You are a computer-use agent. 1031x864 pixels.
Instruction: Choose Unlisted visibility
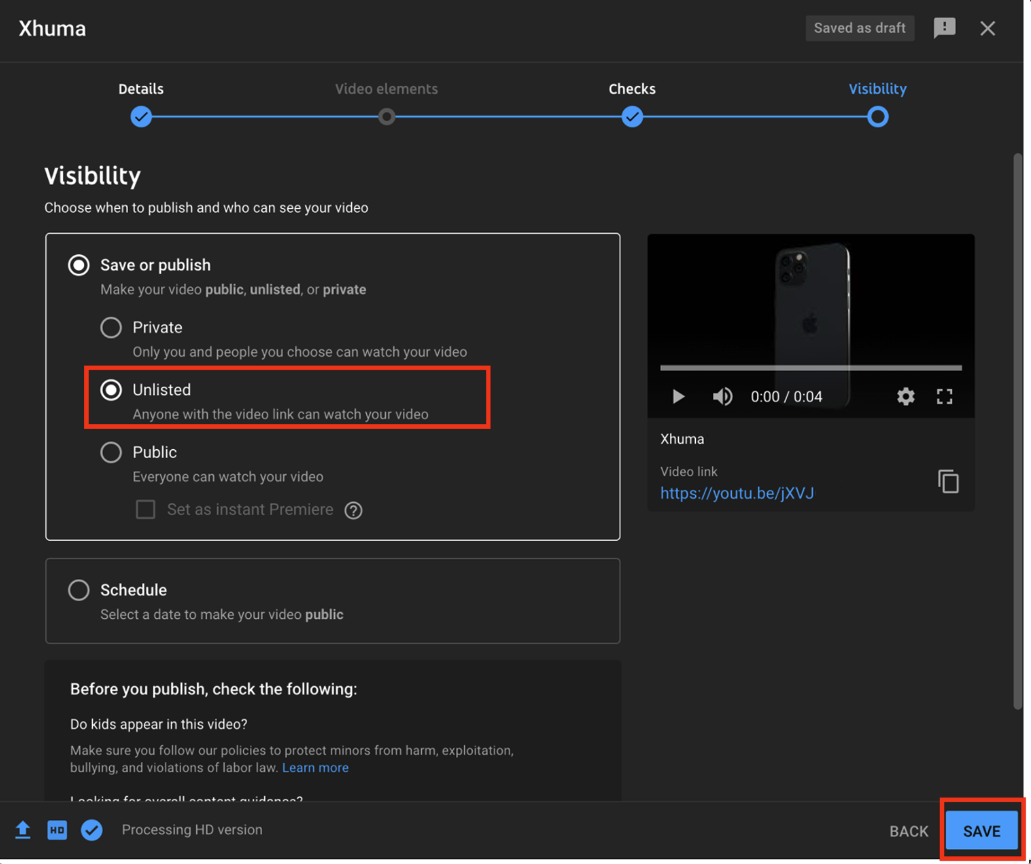click(x=110, y=390)
